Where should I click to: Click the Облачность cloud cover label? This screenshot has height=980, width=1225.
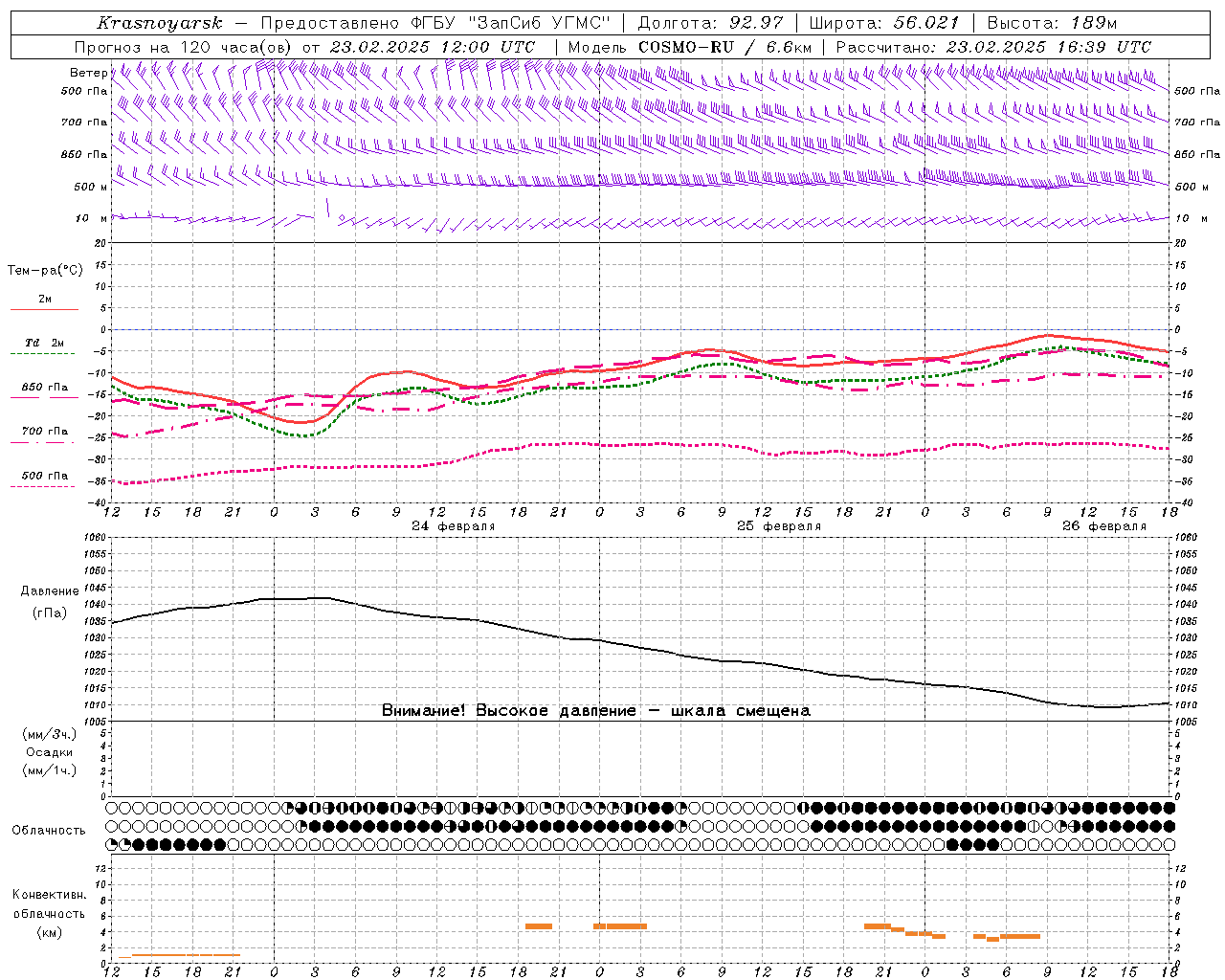tap(49, 831)
